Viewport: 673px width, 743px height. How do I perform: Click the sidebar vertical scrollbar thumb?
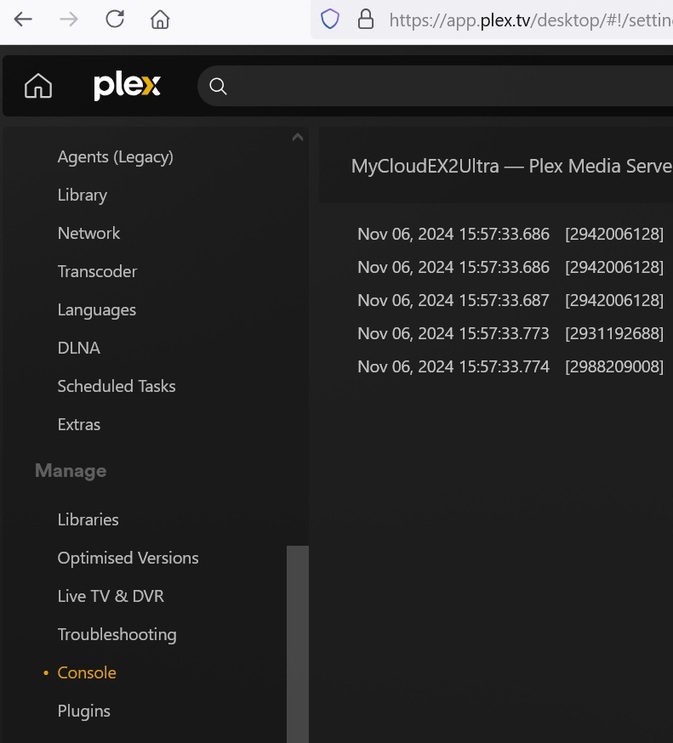coord(297,640)
